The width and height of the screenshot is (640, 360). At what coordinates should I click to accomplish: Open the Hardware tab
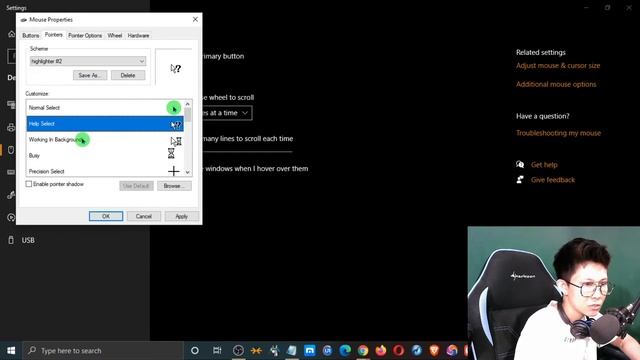[x=138, y=36]
